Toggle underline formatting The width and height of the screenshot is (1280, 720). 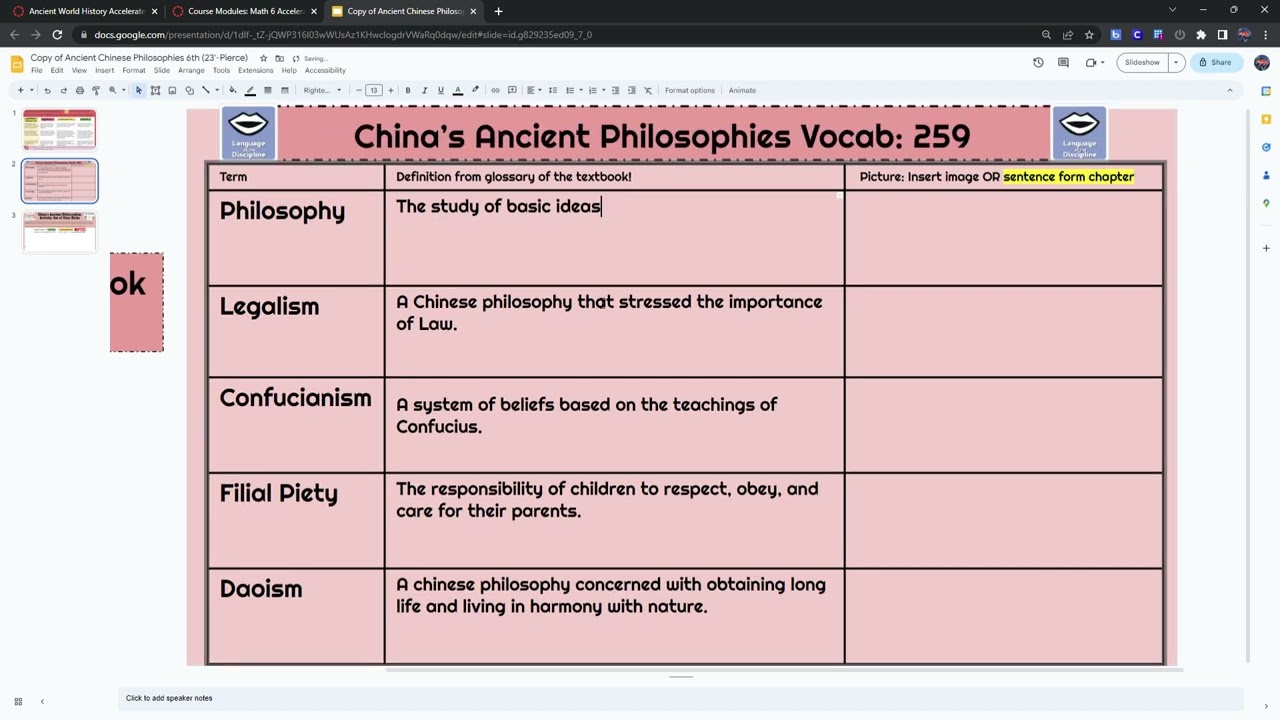(x=440, y=90)
